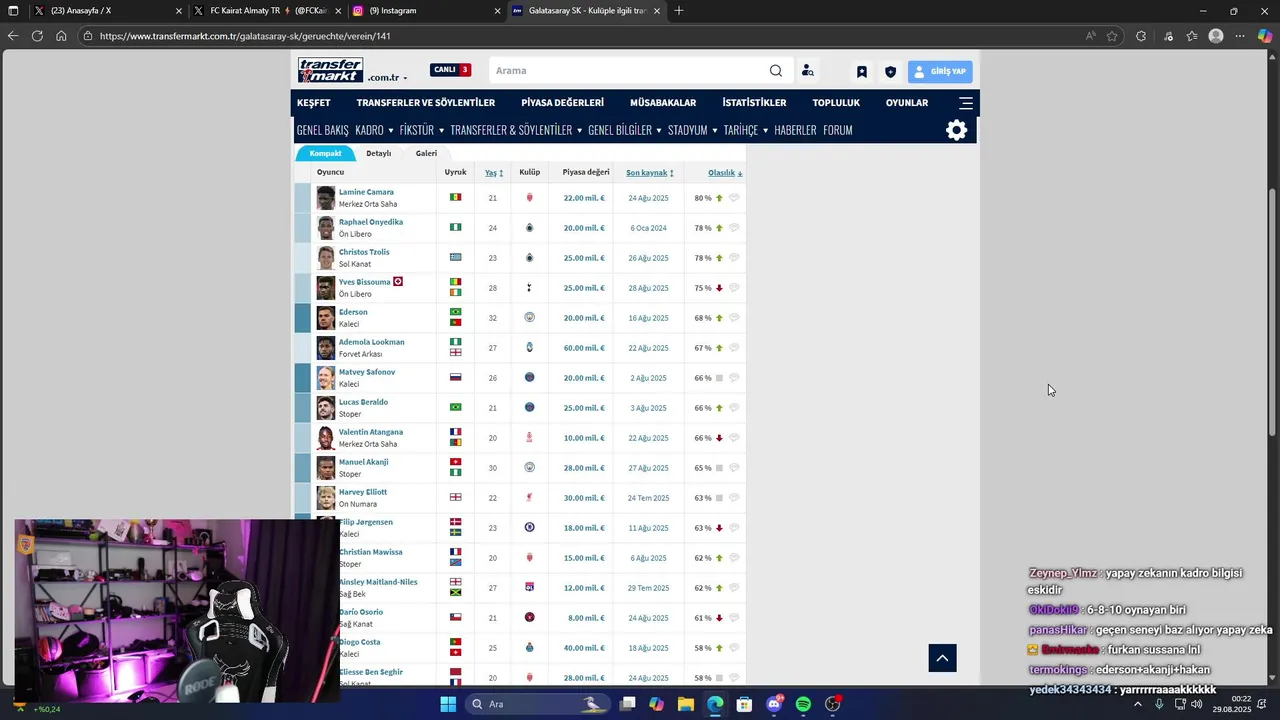Open PİYASA DEĞERLERİ menu

pos(562,103)
